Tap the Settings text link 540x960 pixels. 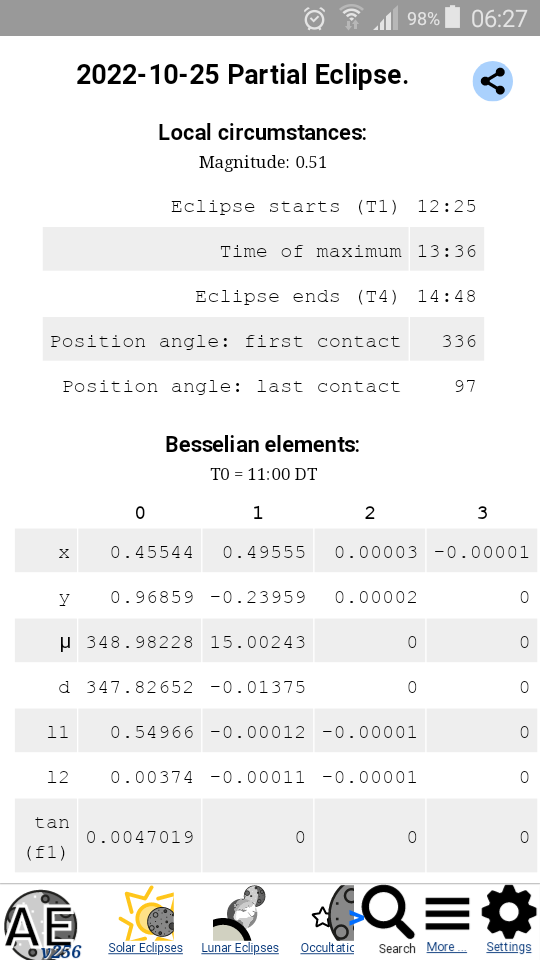point(509,947)
